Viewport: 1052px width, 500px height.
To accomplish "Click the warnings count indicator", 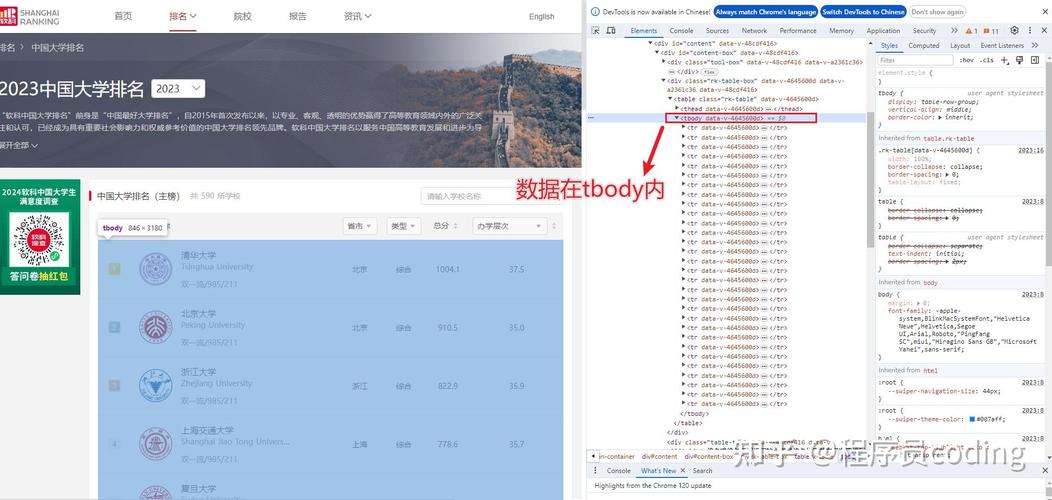I will (972, 31).
